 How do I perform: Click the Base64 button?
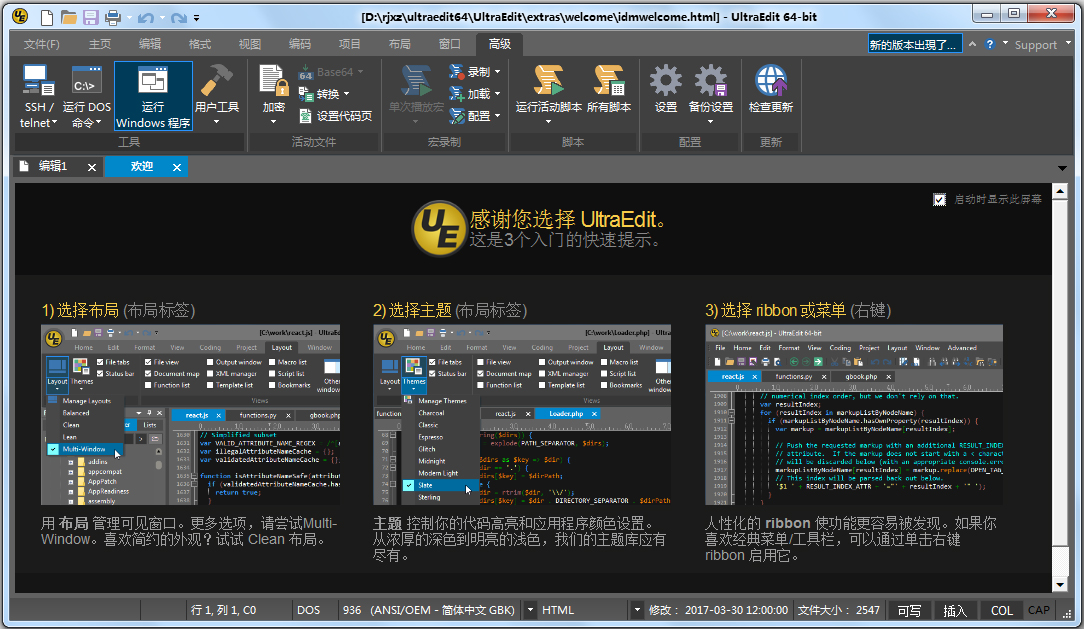click(x=330, y=72)
